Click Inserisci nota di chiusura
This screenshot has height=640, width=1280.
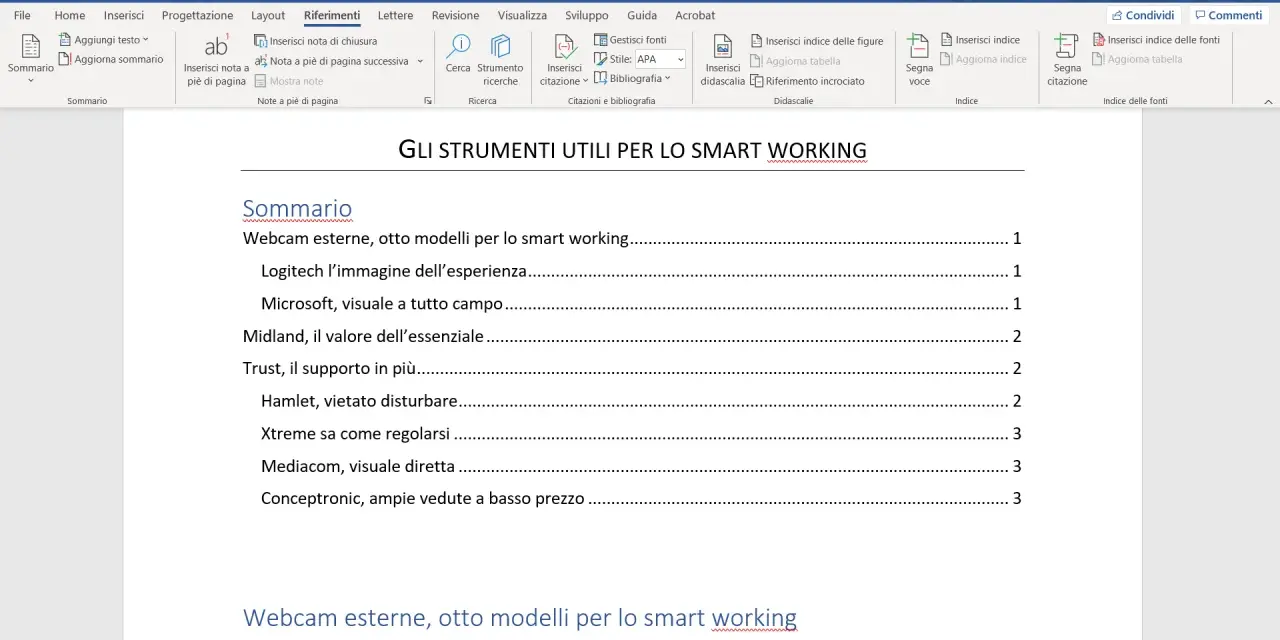click(316, 41)
